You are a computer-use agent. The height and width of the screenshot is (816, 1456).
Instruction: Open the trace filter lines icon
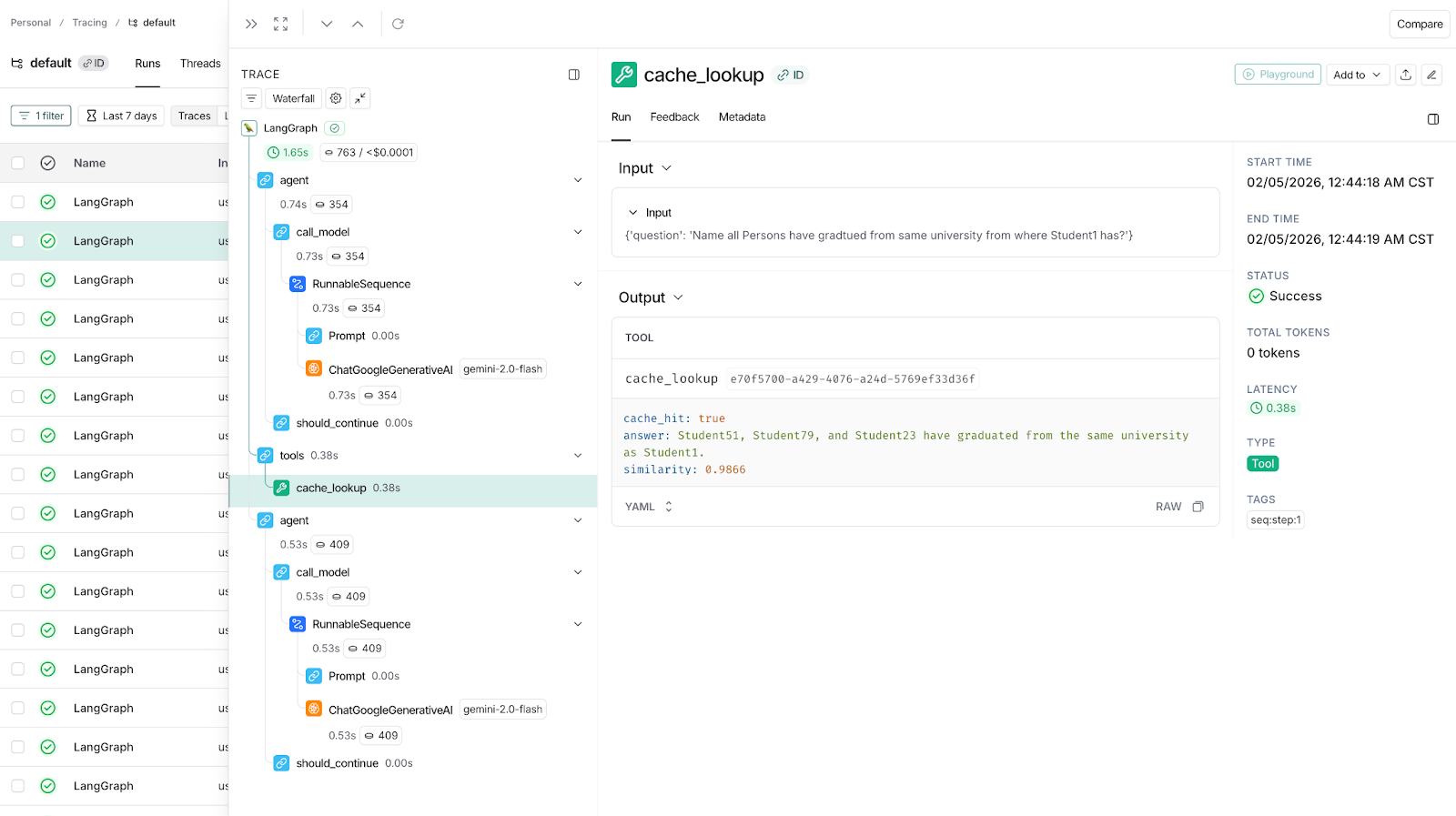pos(251,98)
